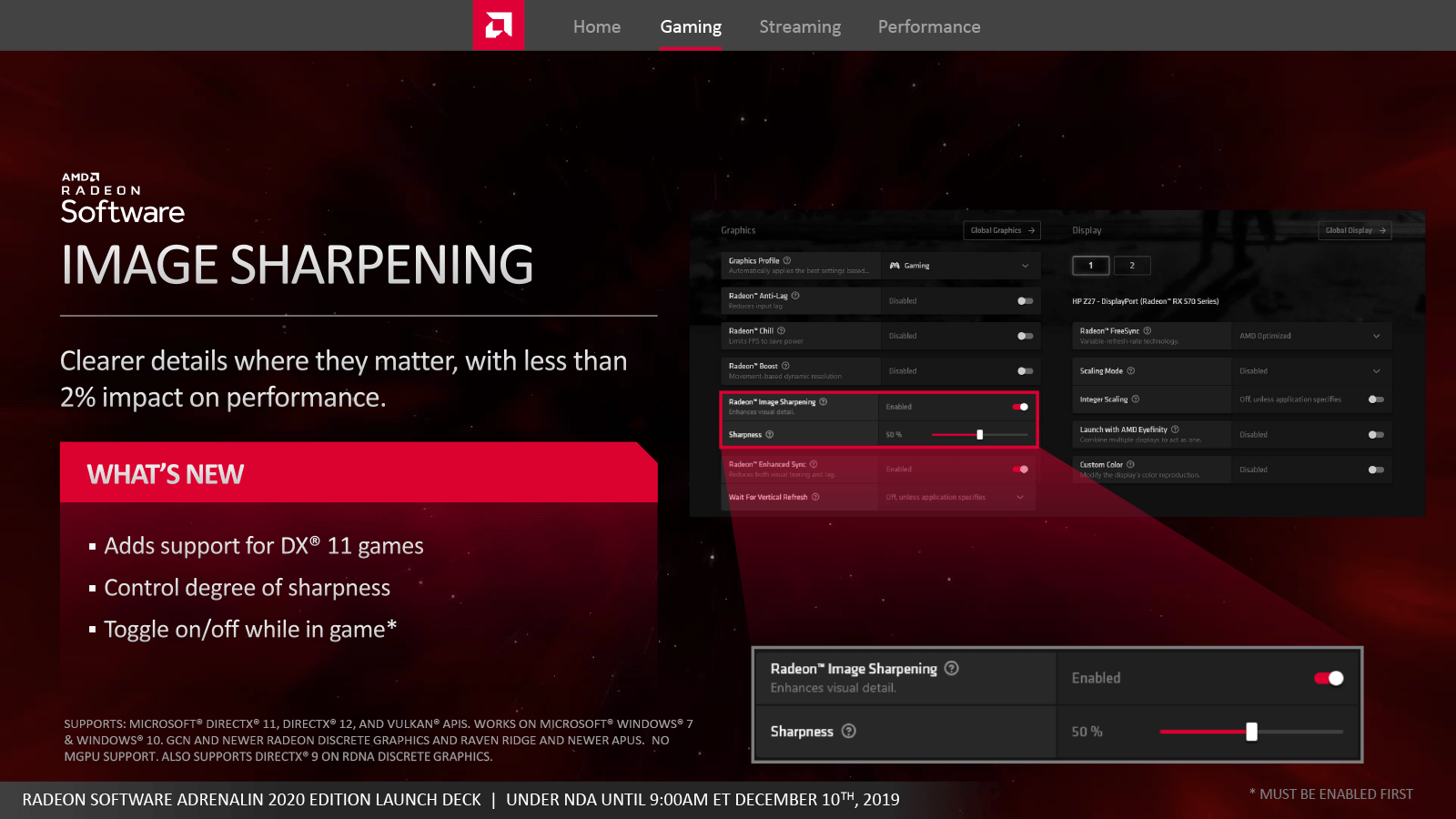Click the gamepad icon beside Gaming profile
This screenshot has height=819, width=1456.
coord(894,266)
